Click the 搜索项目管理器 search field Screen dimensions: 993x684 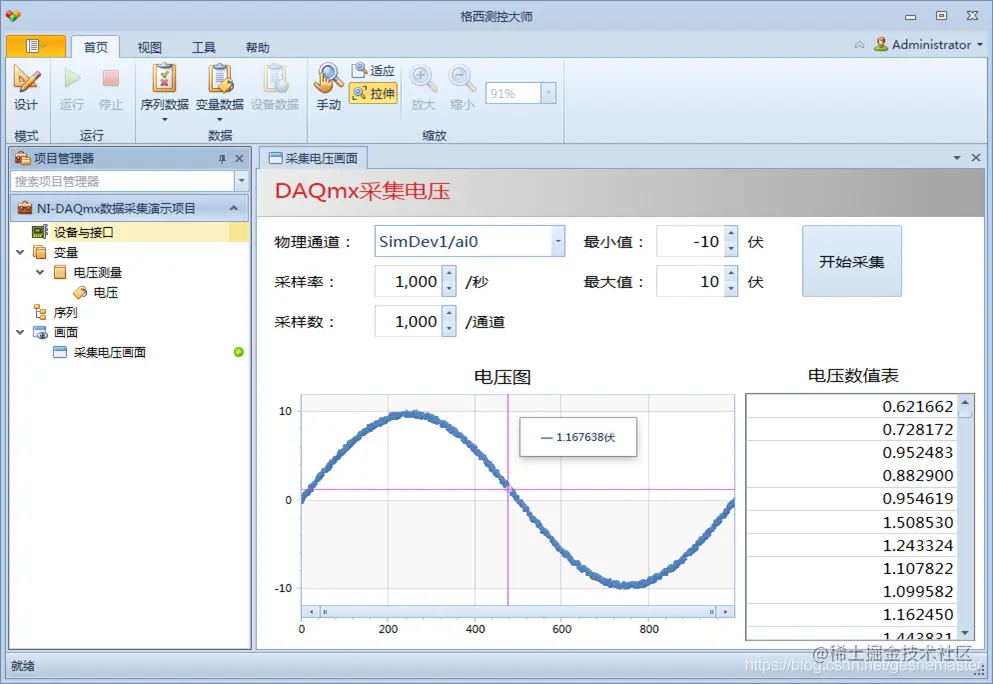(122, 182)
